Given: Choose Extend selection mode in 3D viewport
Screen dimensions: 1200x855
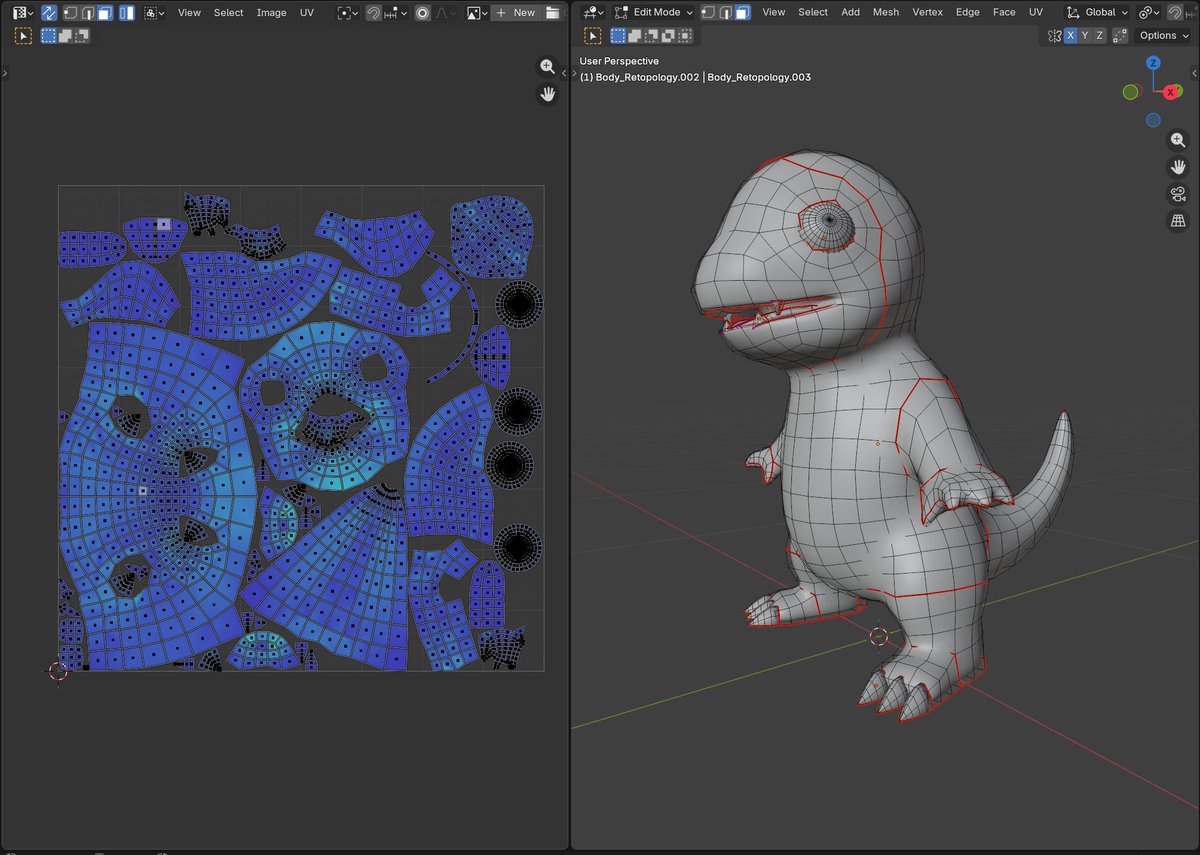Looking at the screenshot, I should click(x=634, y=35).
